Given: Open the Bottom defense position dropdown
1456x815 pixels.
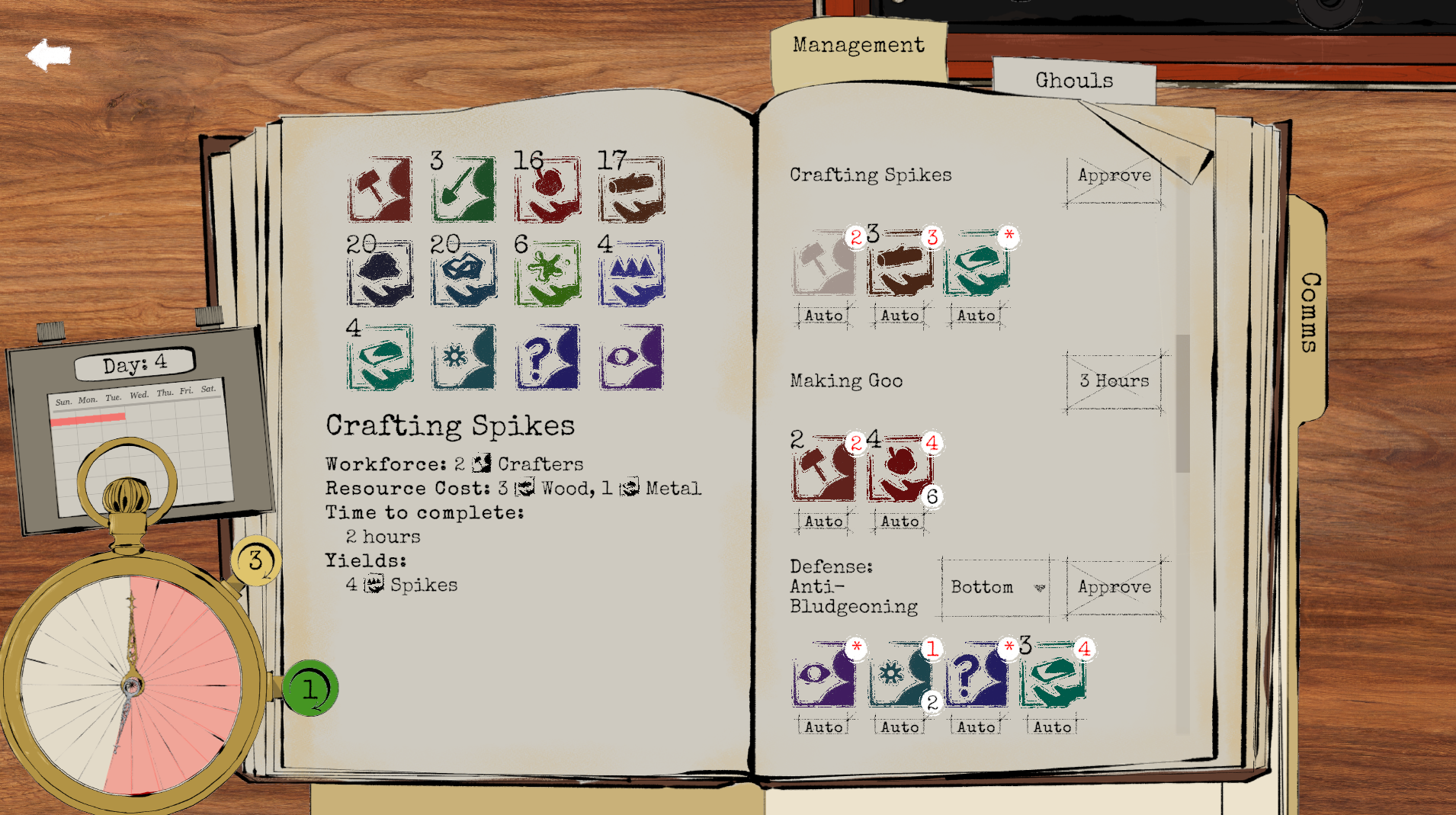Looking at the screenshot, I should coord(996,587).
